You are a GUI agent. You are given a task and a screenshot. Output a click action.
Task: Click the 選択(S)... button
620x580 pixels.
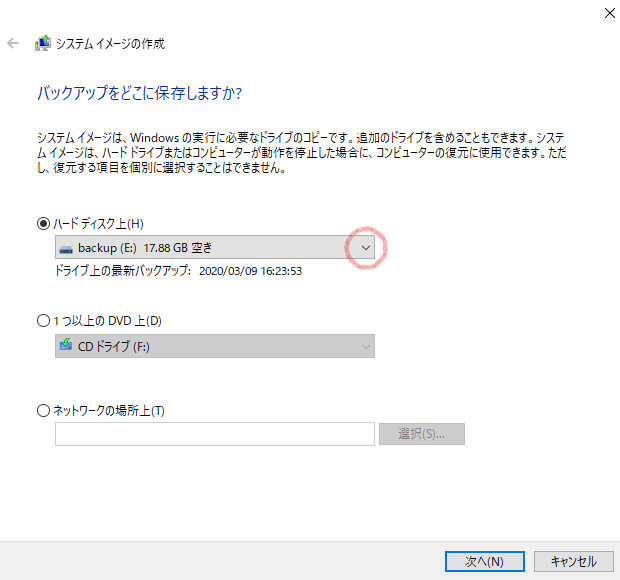[x=422, y=434]
